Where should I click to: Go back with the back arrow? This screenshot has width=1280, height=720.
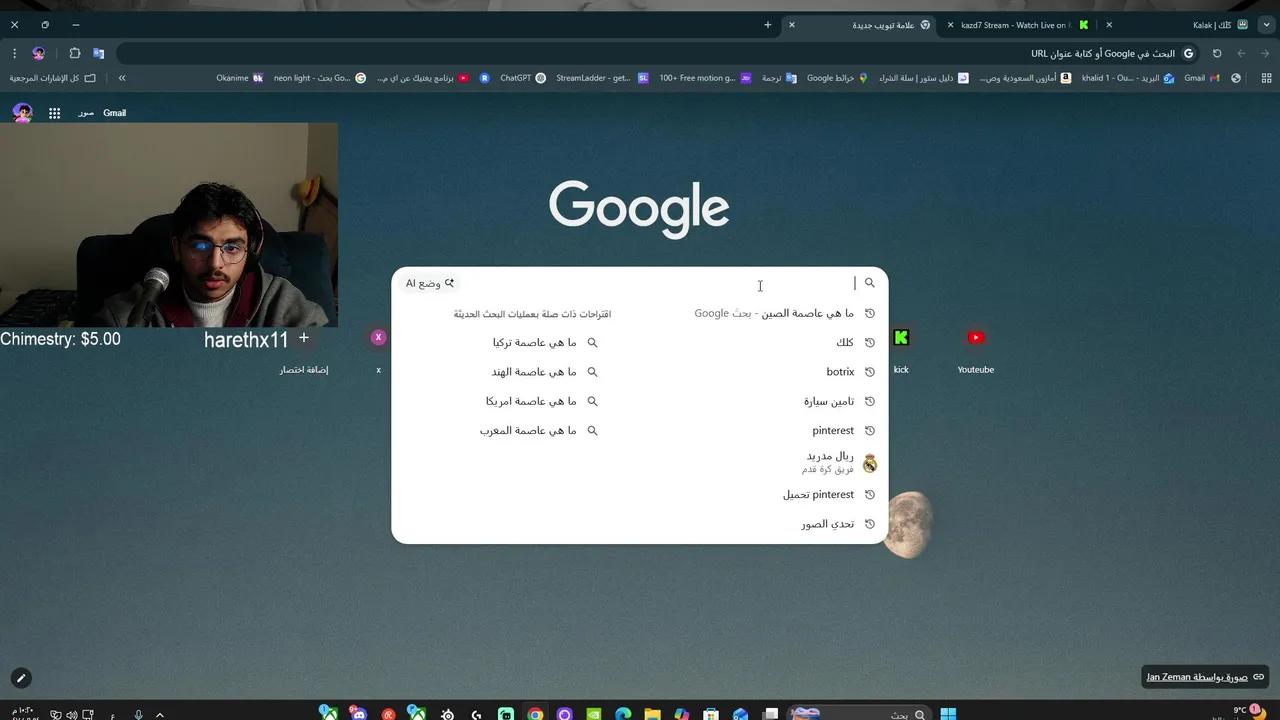1265,53
